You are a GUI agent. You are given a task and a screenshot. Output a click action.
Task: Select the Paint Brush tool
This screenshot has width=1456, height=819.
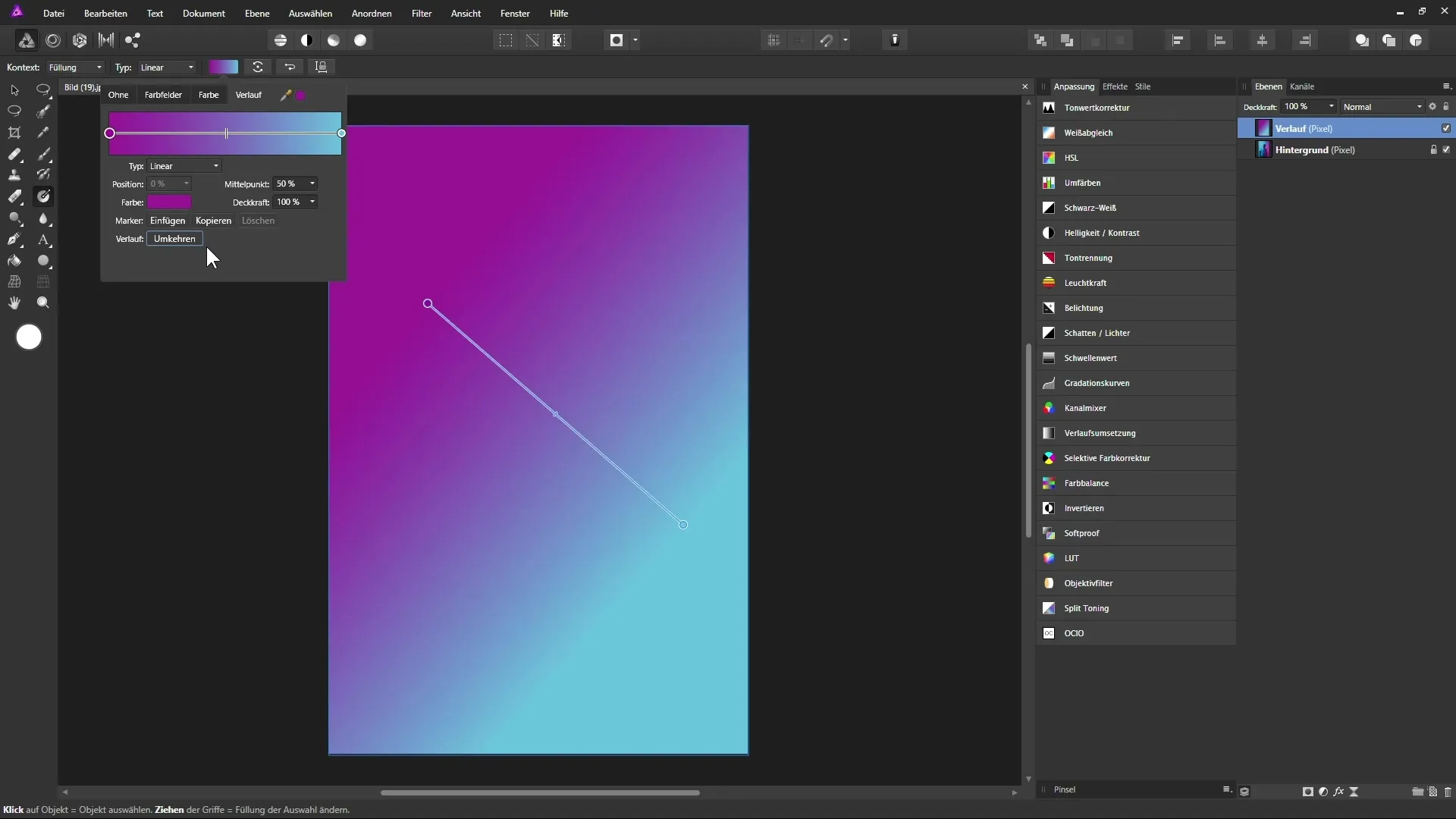[x=43, y=154]
